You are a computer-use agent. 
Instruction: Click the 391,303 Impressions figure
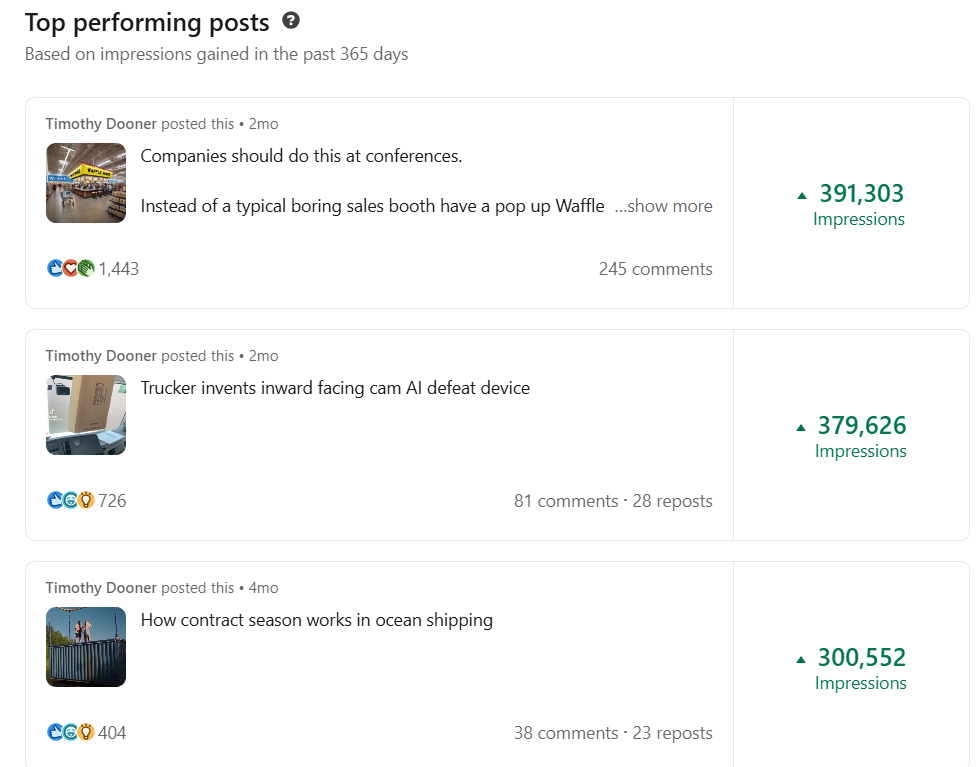tap(861, 194)
